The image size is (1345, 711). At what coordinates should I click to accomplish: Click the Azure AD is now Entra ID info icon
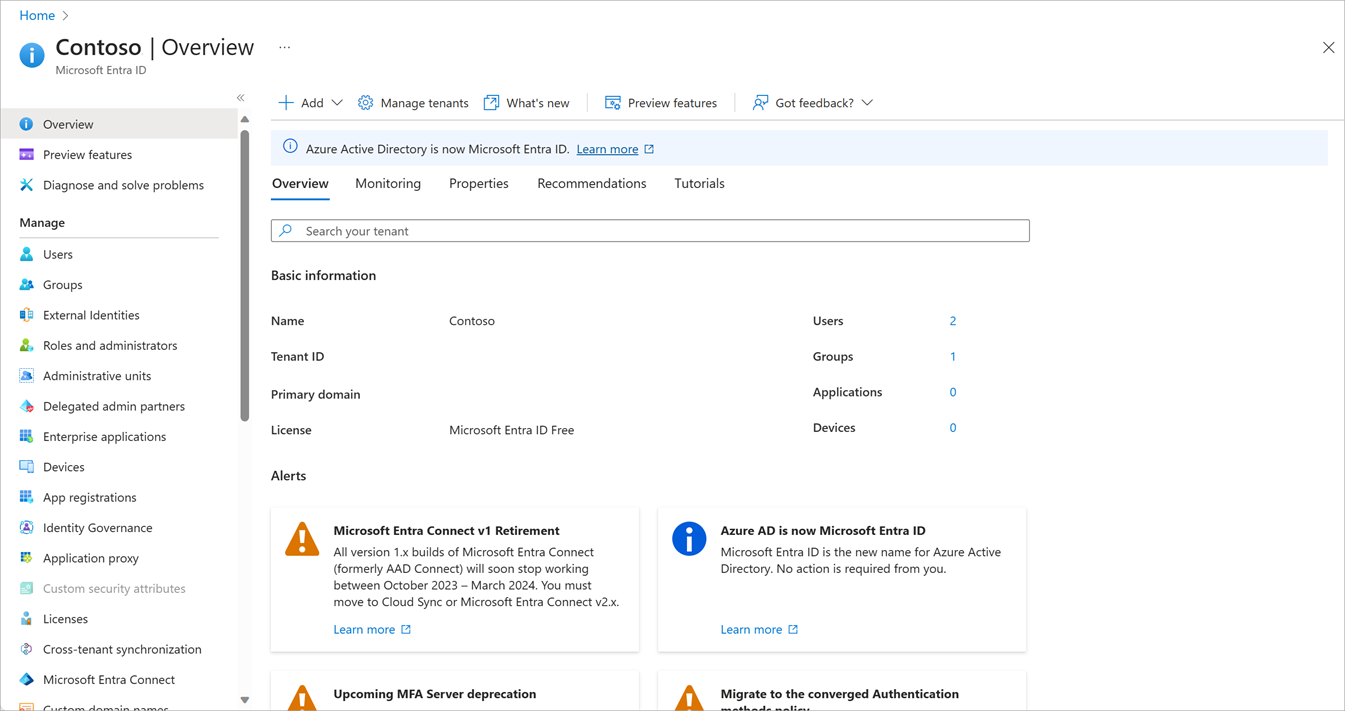(689, 539)
